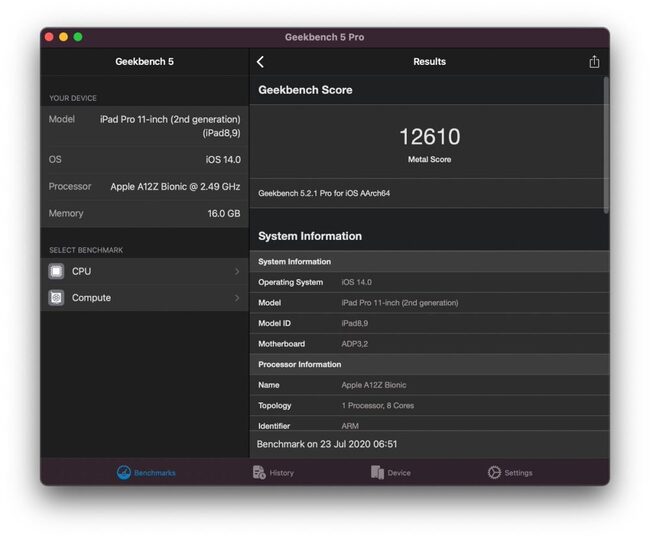Click the Device icon in bottom bar
The width and height of the screenshot is (650, 539).
[x=377, y=472]
